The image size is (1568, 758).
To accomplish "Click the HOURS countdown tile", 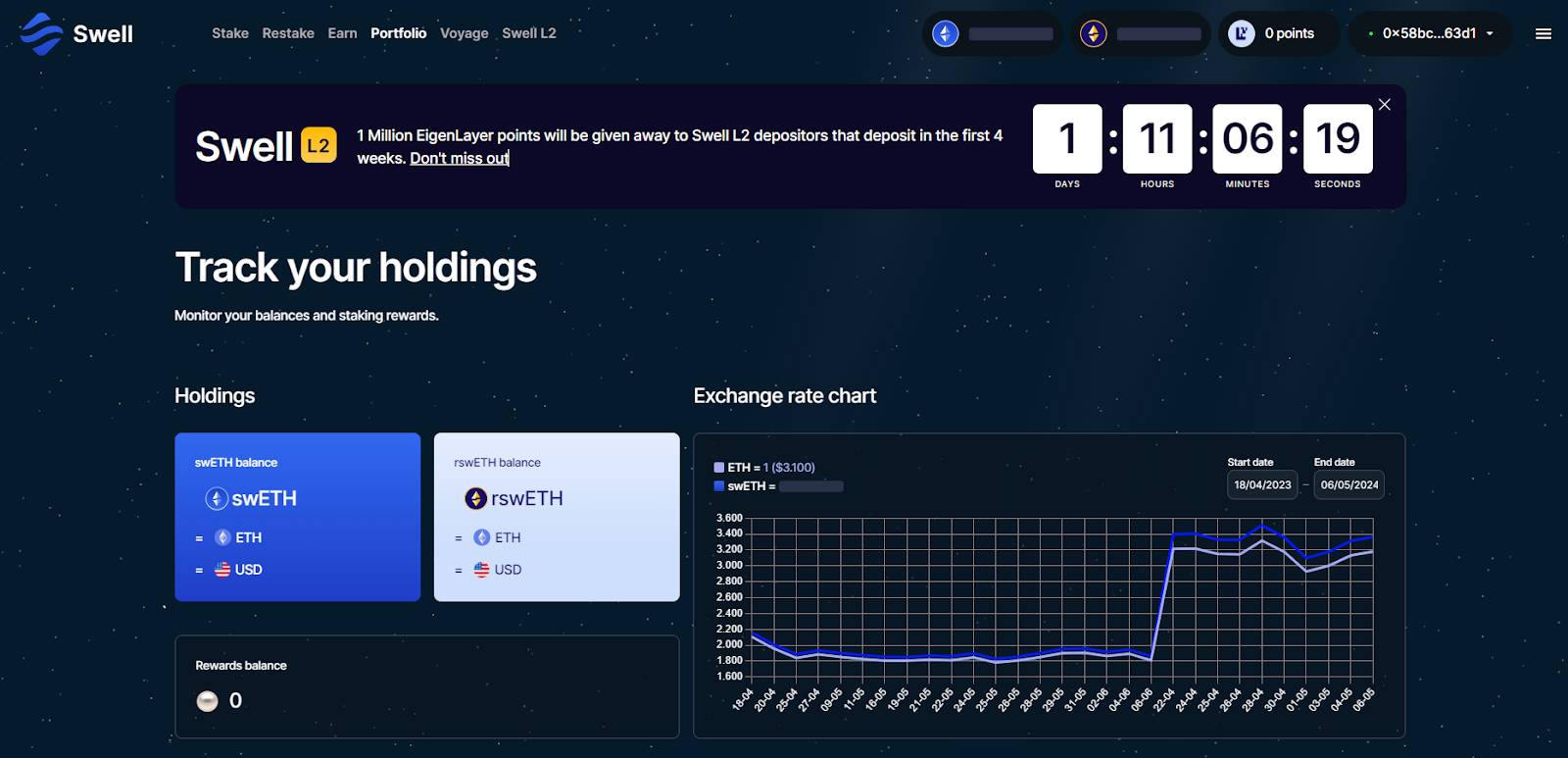I will pyautogui.click(x=1157, y=139).
